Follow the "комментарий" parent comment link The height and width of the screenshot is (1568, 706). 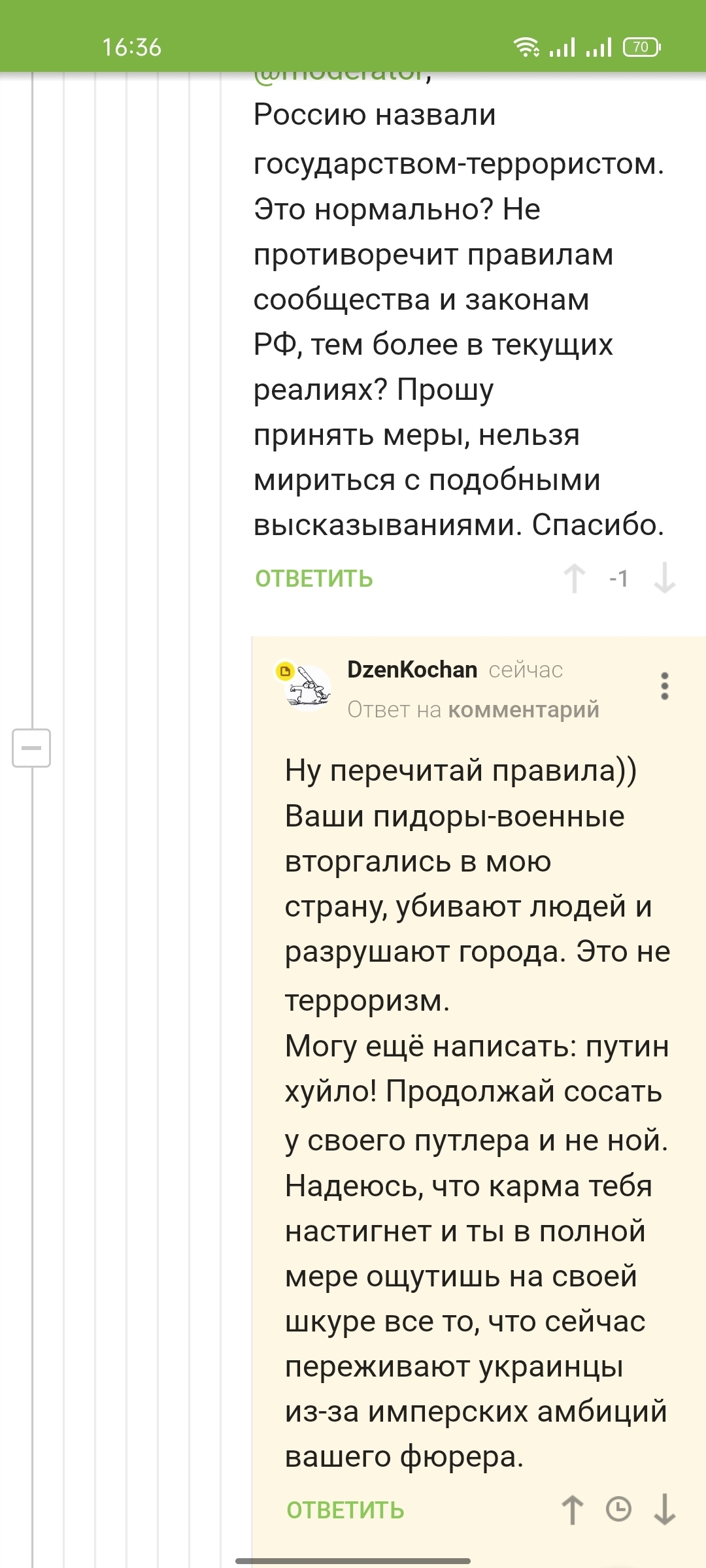524,710
